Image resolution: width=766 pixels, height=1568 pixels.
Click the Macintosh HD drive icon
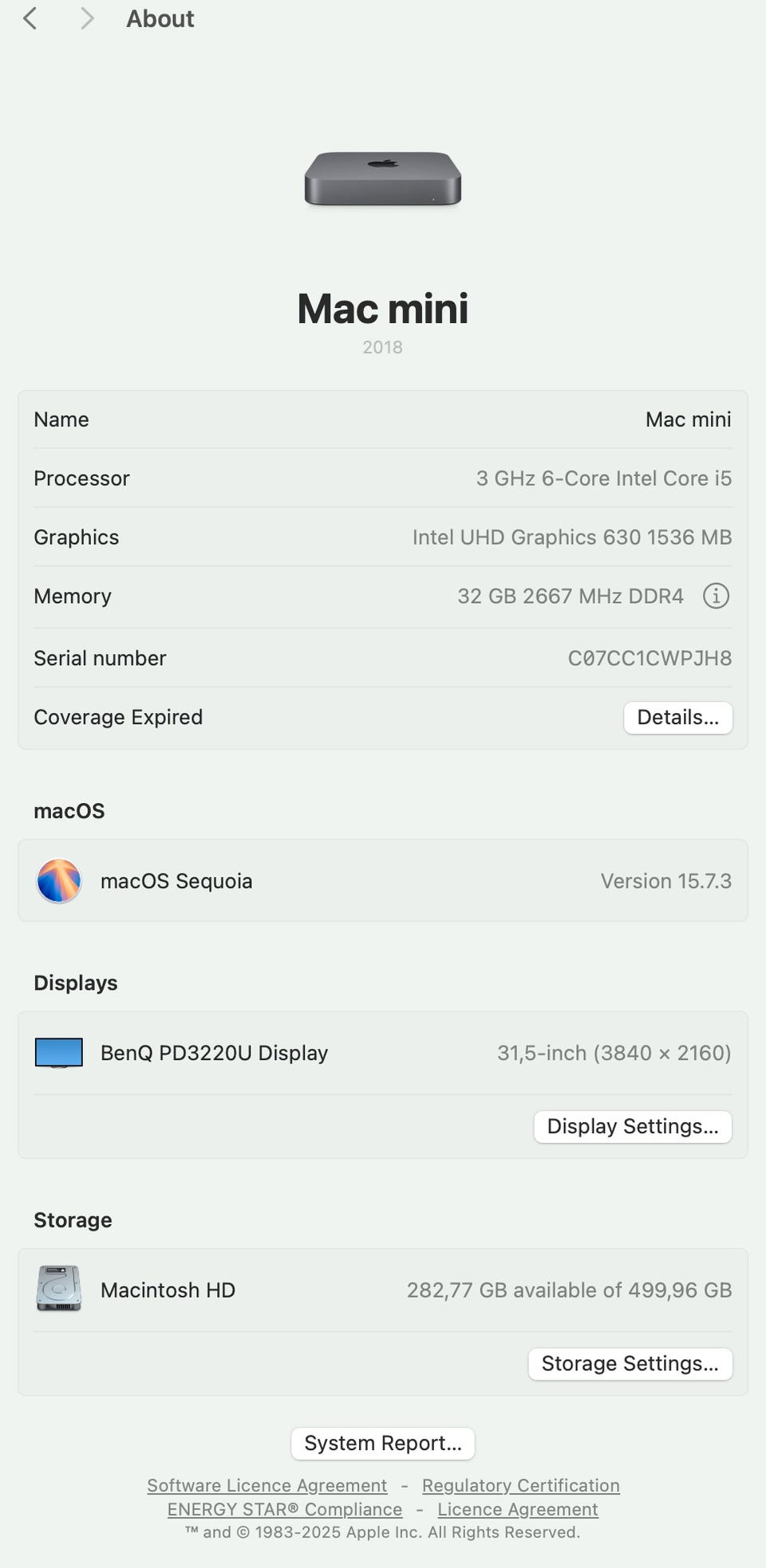click(x=59, y=1289)
